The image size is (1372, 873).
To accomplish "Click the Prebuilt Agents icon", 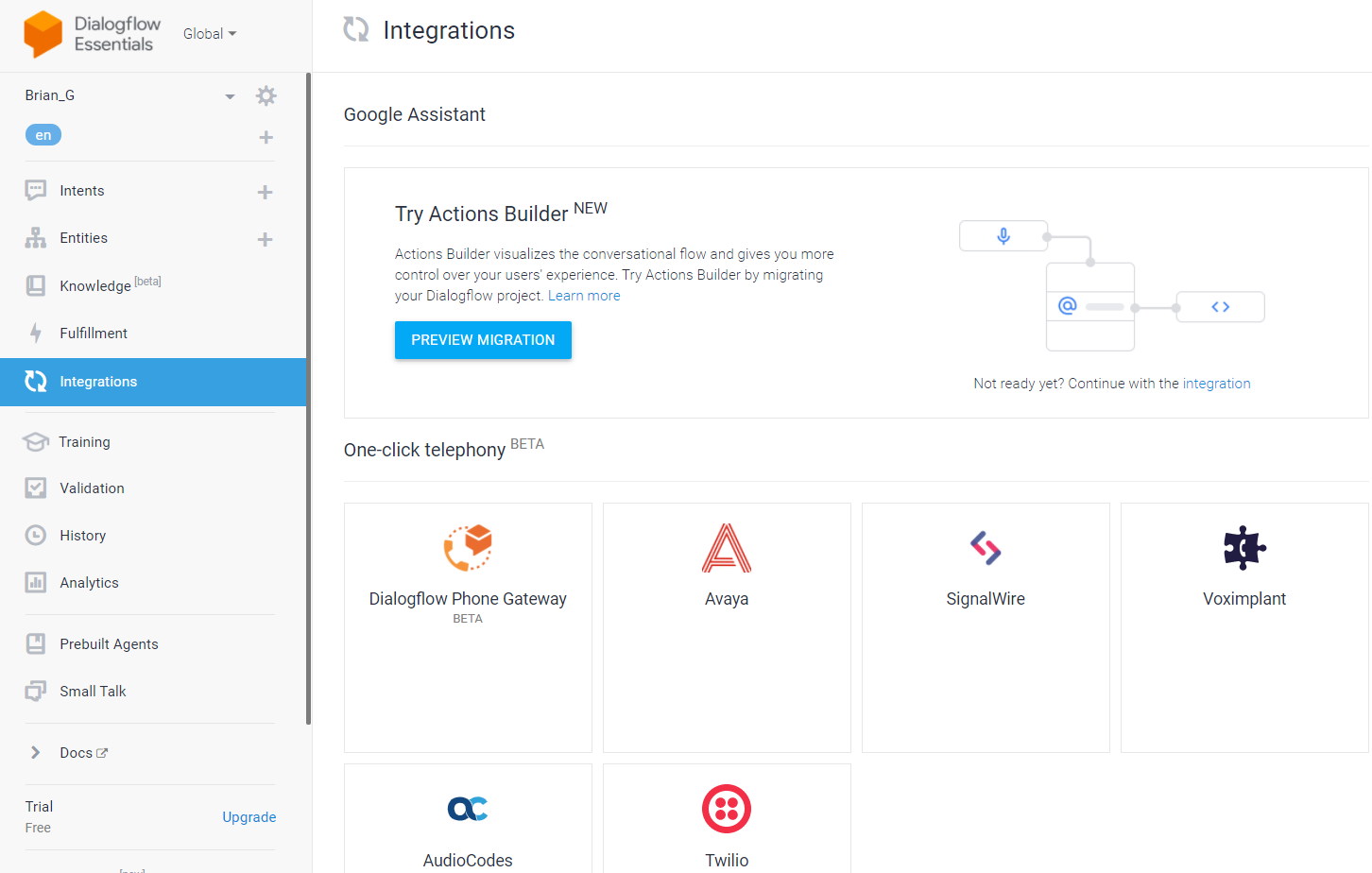I will pyautogui.click(x=36, y=644).
